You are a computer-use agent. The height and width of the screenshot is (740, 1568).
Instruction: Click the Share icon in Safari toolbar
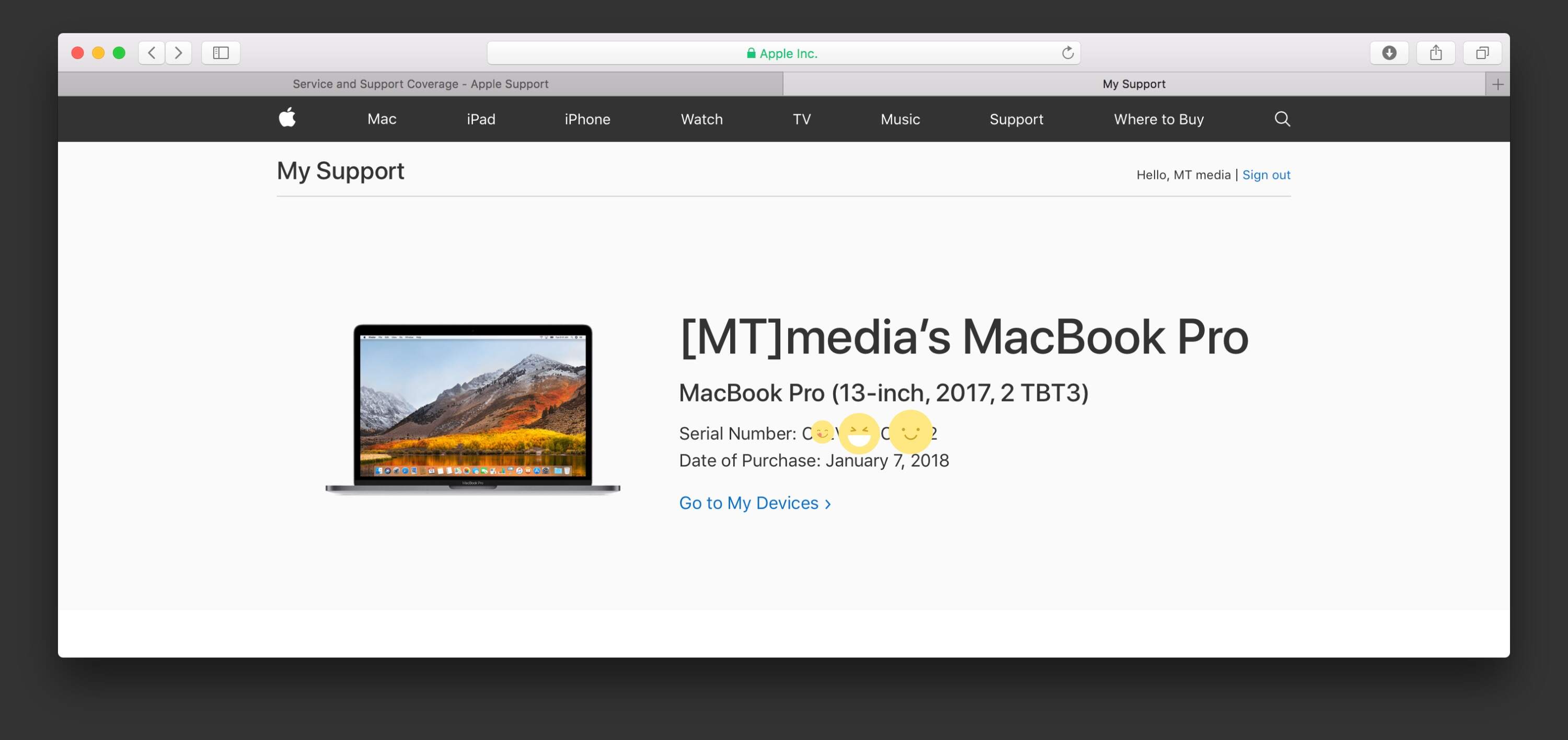(x=1435, y=53)
